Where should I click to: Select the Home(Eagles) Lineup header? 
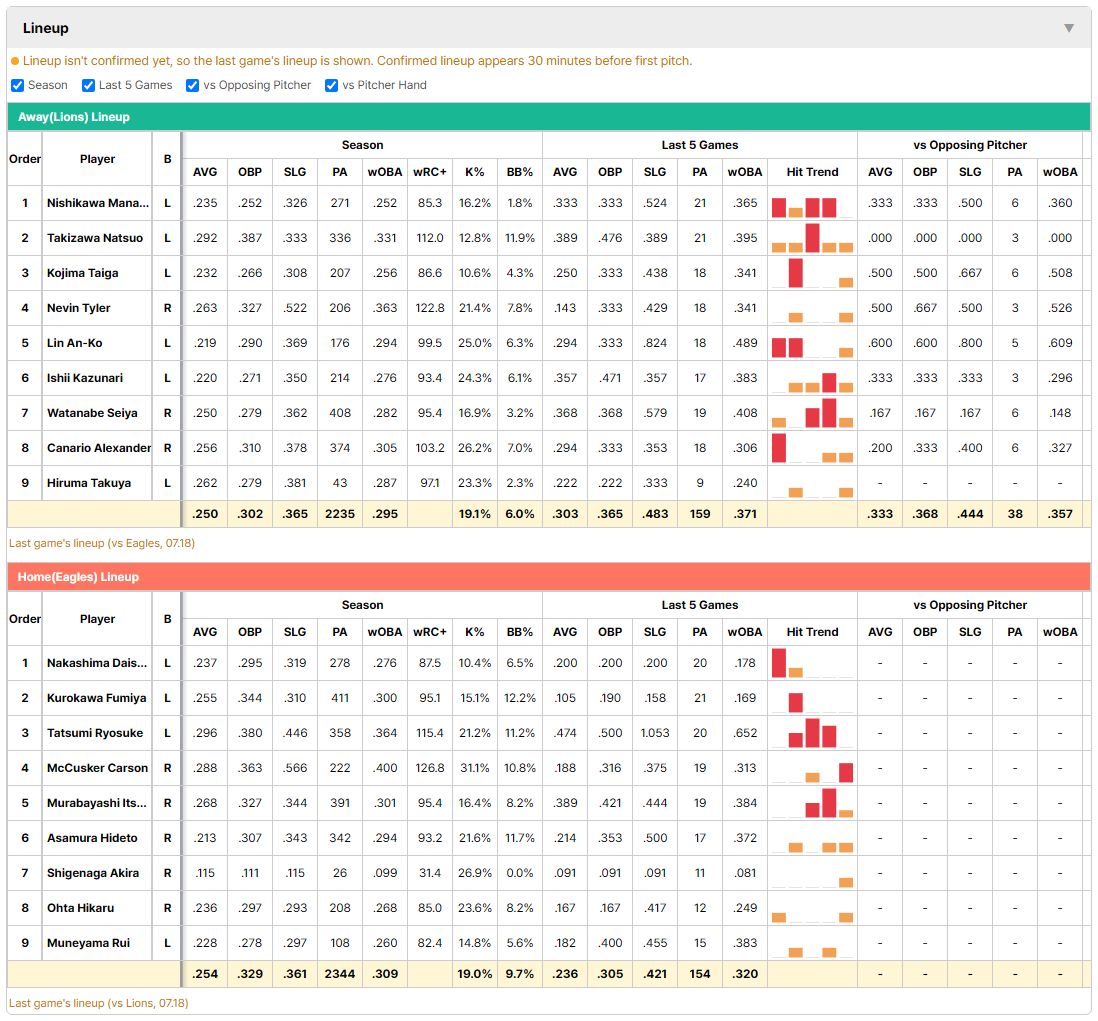pyautogui.click(x=548, y=577)
